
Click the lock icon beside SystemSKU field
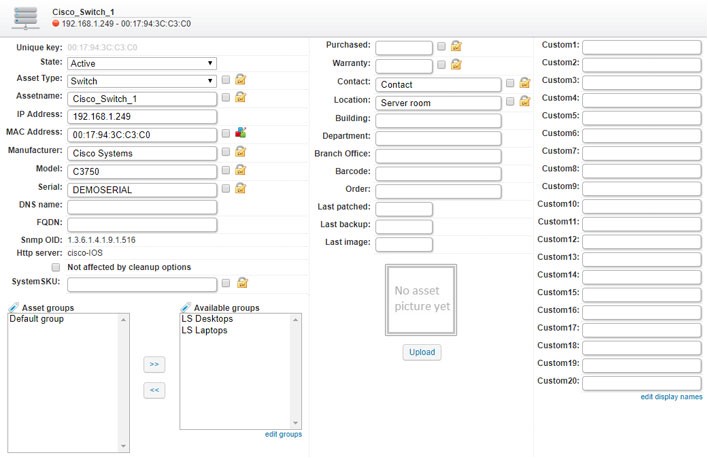242,283
